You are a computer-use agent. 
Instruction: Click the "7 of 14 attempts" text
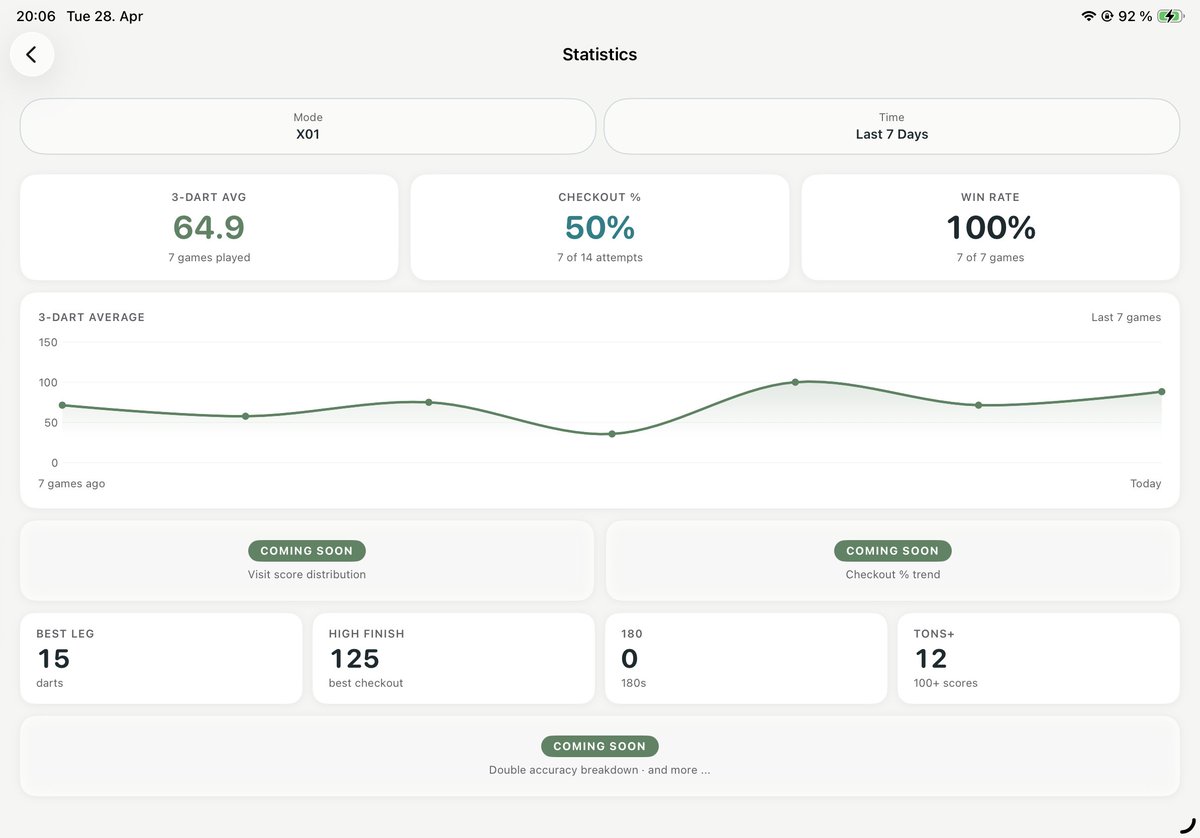pyautogui.click(x=600, y=257)
